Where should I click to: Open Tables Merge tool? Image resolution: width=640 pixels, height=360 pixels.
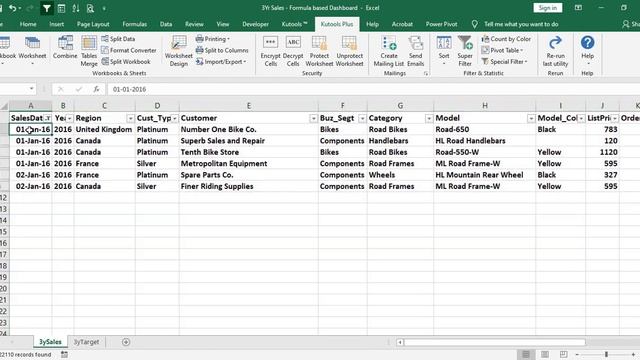click(89, 51)
